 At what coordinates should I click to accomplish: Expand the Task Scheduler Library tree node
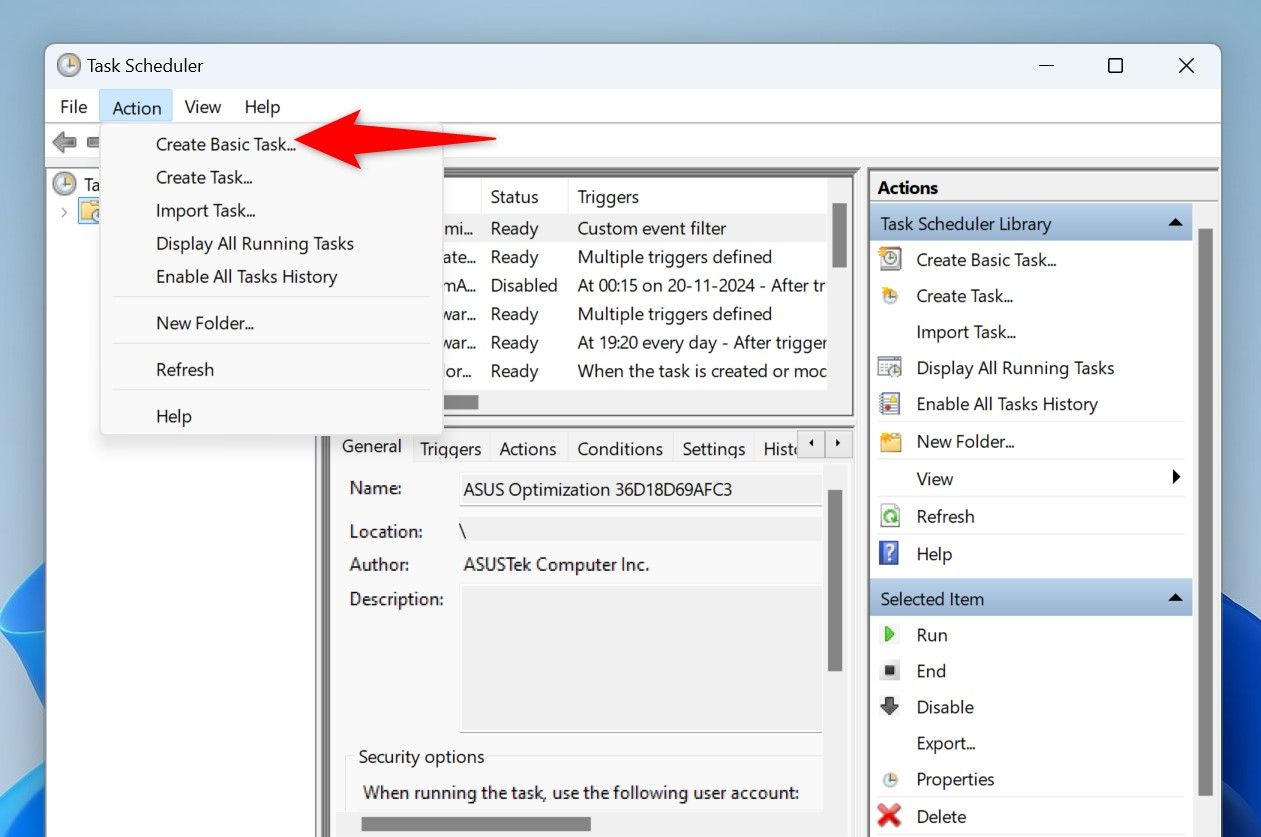coord(65,211)
